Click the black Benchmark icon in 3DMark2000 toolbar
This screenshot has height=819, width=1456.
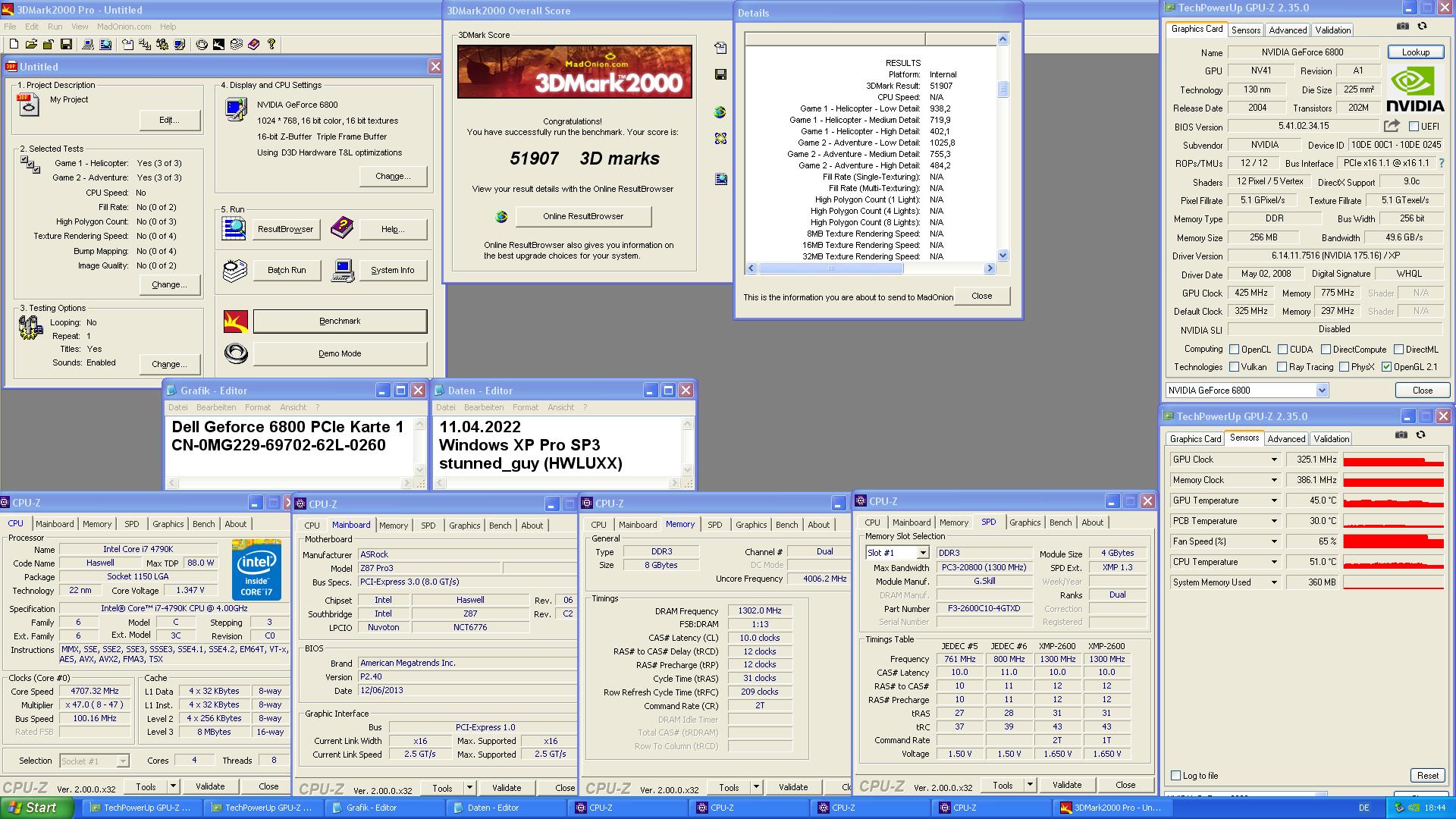click(218, 45)
